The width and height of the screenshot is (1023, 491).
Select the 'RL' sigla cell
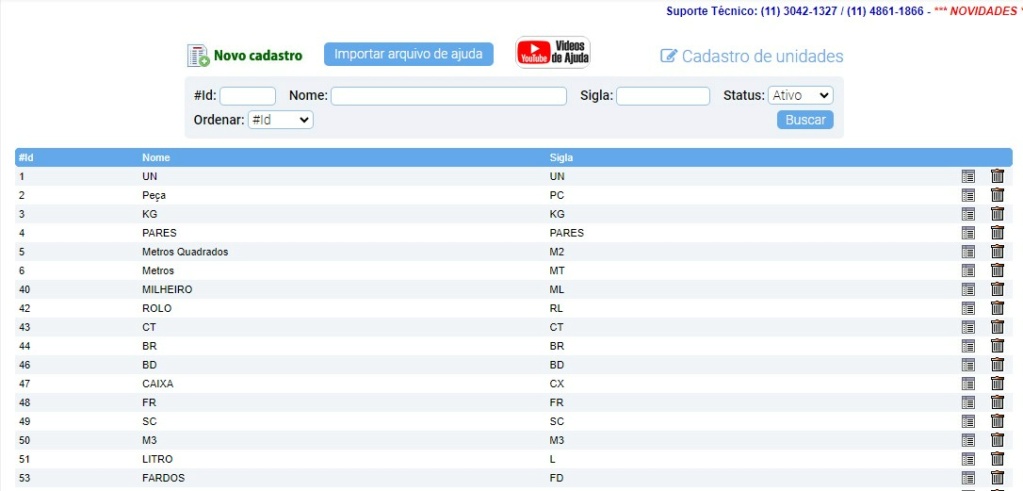[x=557, y=308]
